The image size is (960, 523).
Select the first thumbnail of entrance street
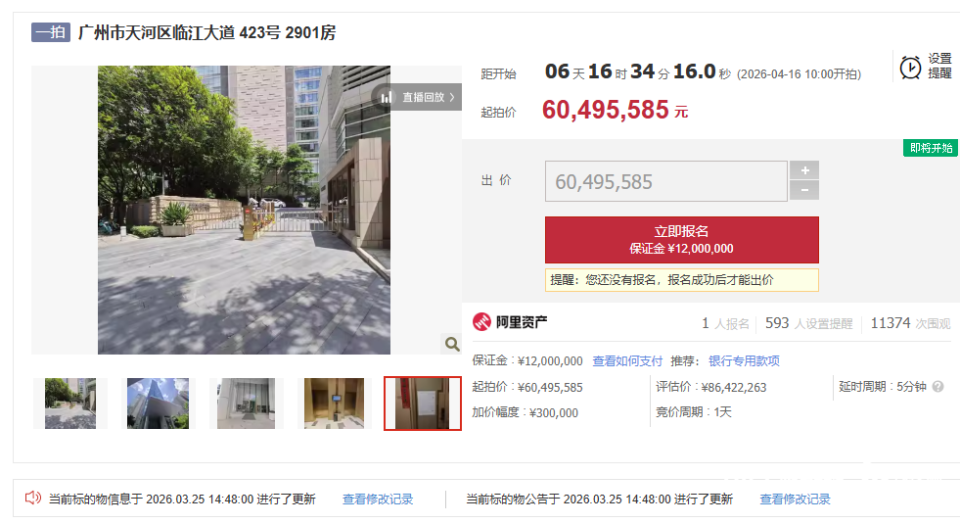pyautogui.click(x=70, y=403)
